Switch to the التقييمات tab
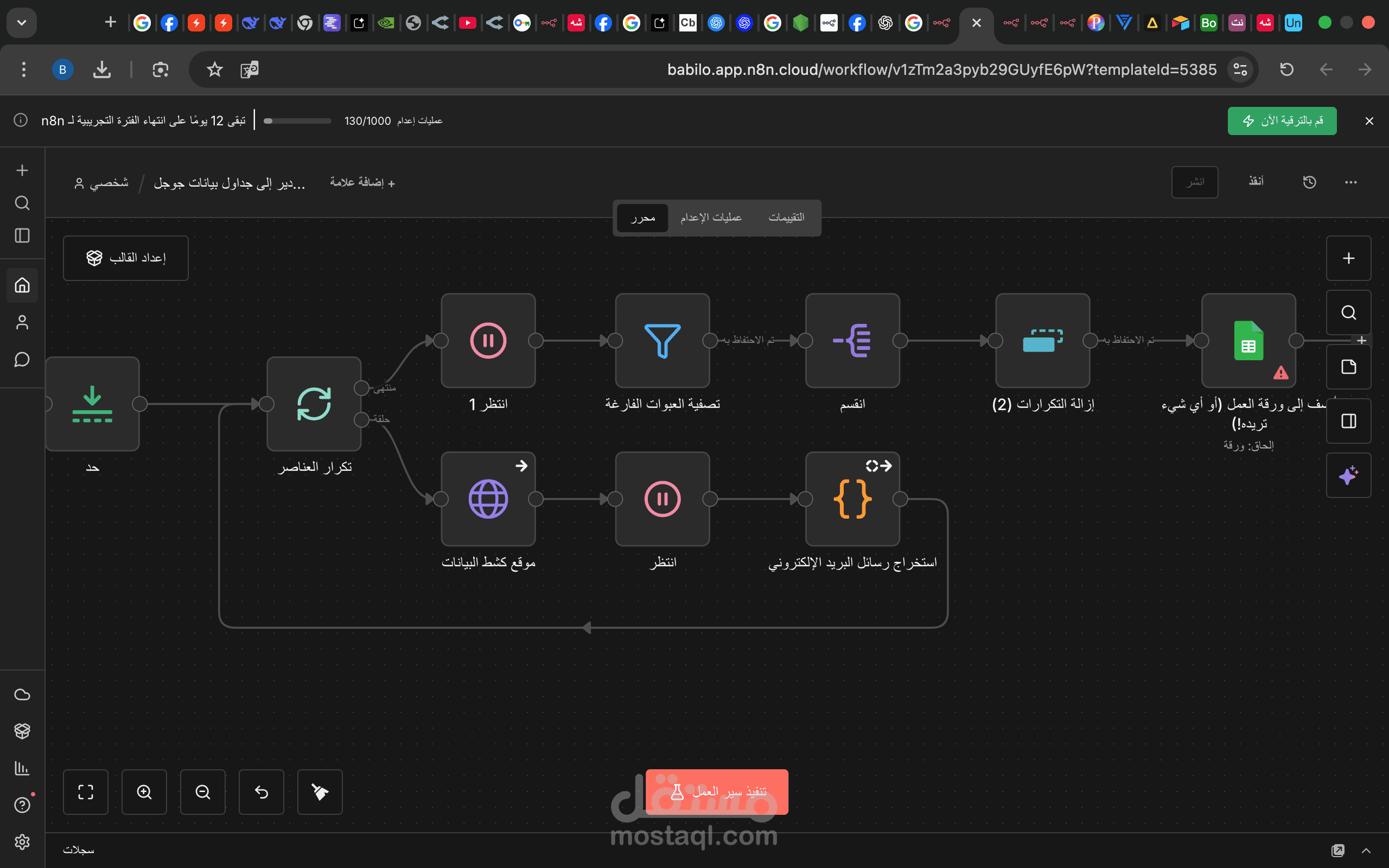 click(x=786, y=218)
